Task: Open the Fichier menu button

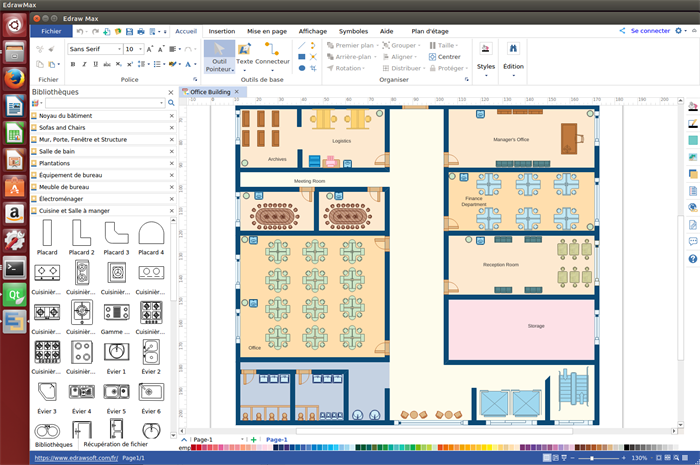Action: 51,31
